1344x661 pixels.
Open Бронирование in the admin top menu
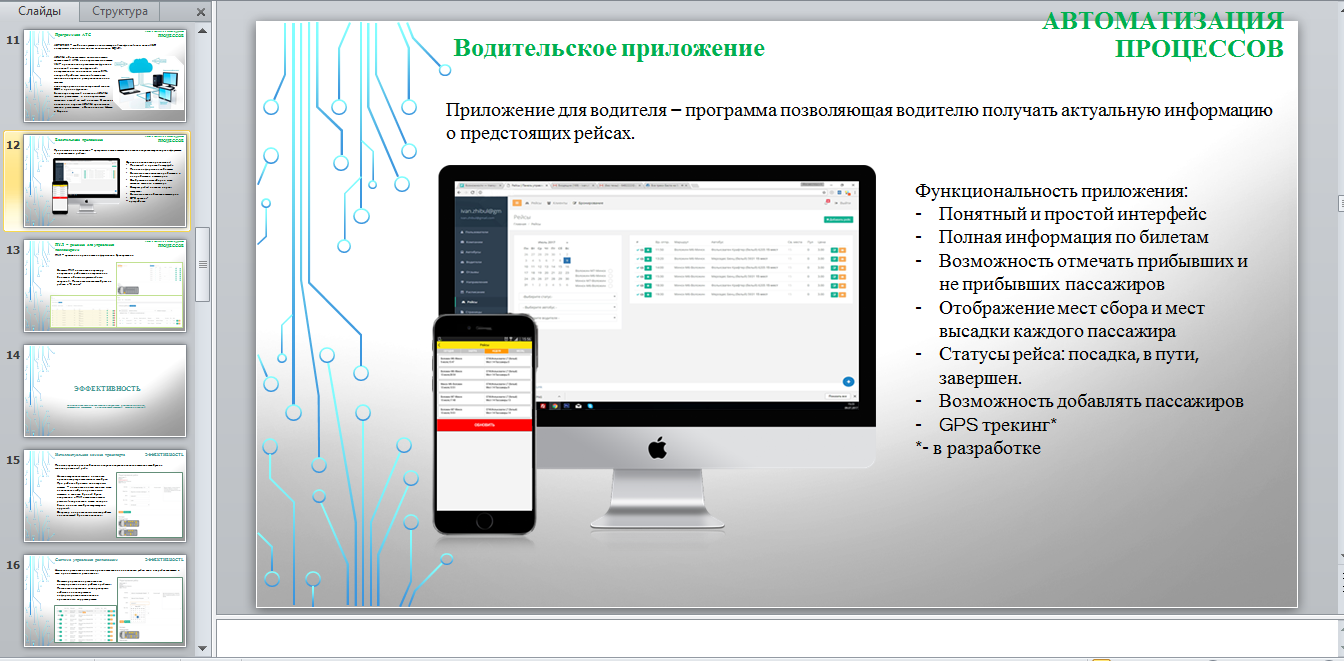pyautogui.click(x=589, y=202)
